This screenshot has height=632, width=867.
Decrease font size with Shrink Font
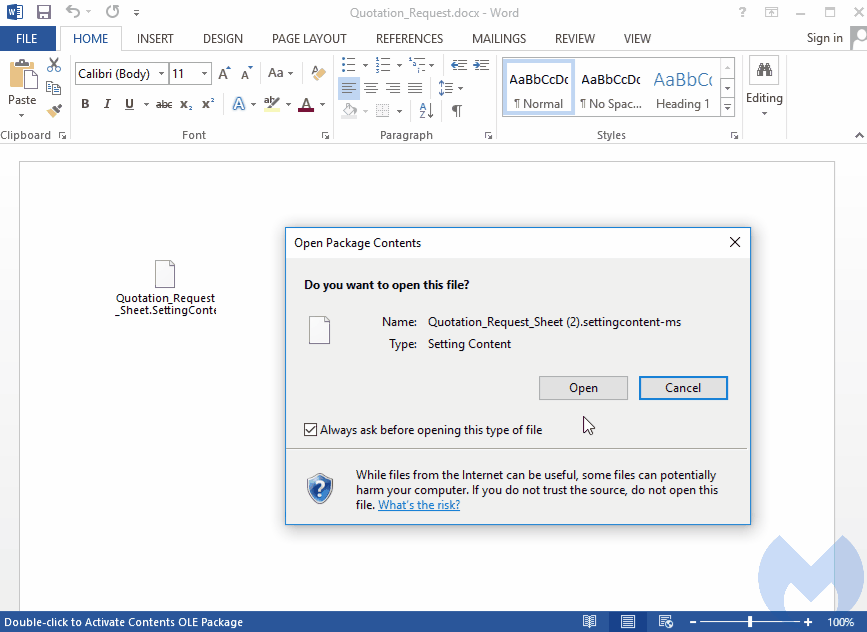[x=246, y=73]
